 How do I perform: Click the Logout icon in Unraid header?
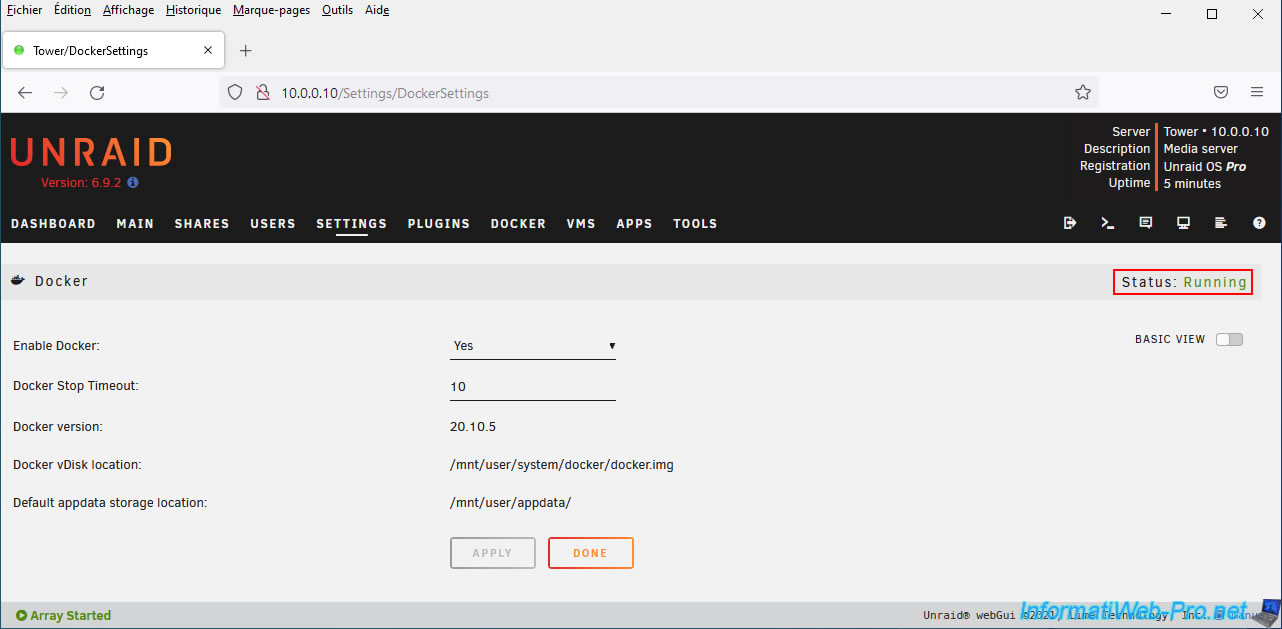click(1070, 223)
